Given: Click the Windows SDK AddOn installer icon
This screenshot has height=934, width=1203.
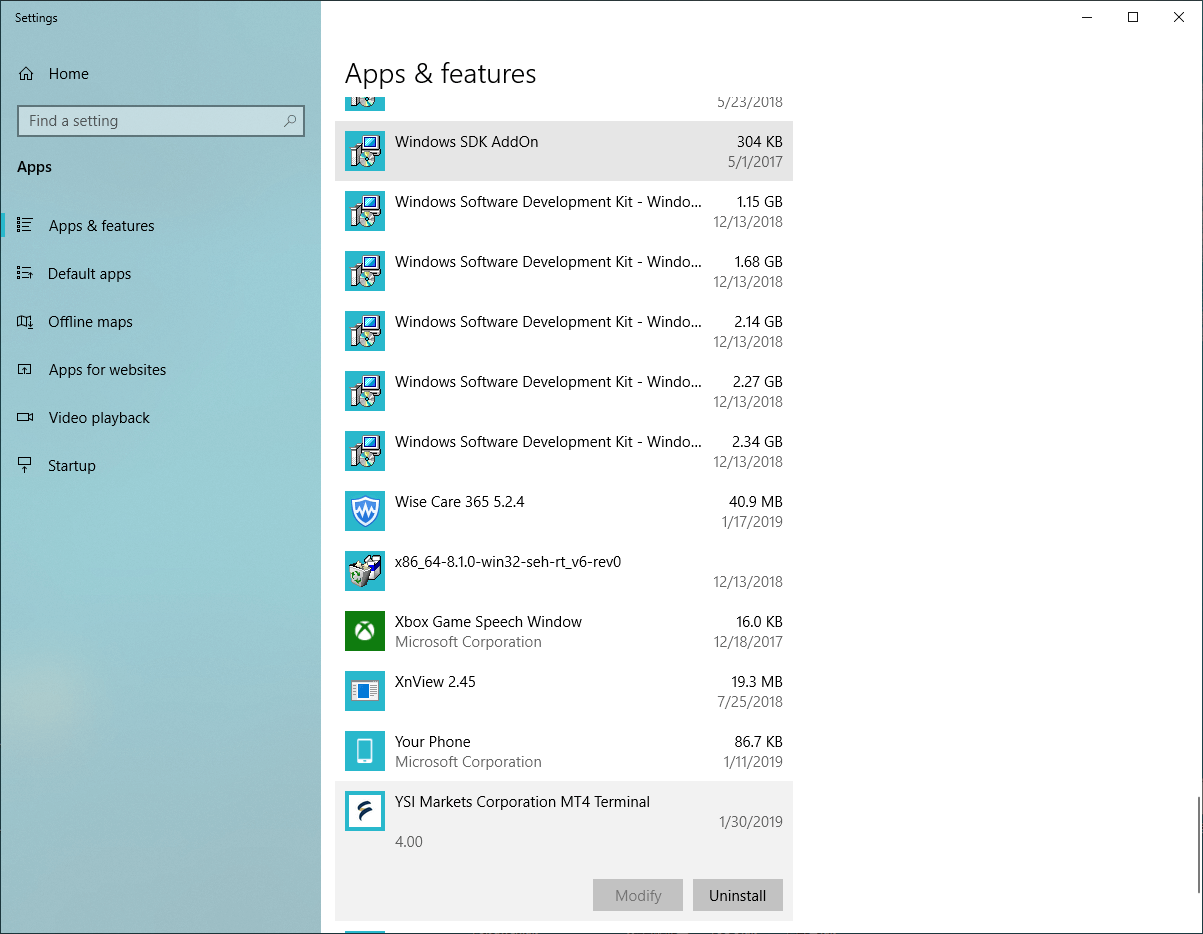Looking at the screenshot, I should [365, 151].
